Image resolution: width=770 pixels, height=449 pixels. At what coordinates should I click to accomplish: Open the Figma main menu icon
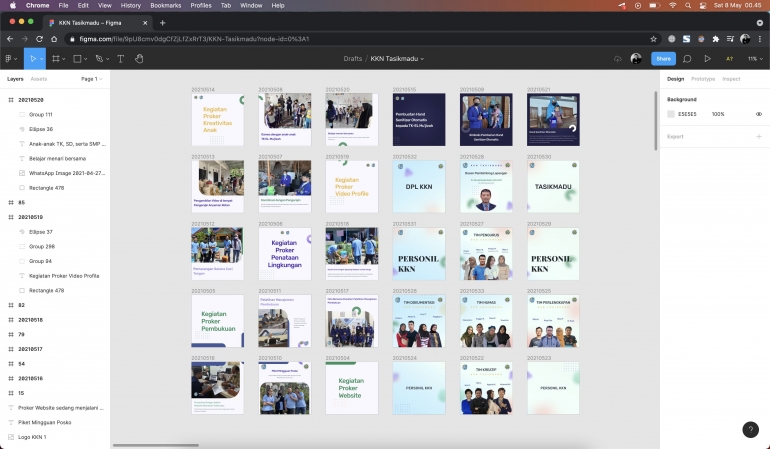[9, 58]
